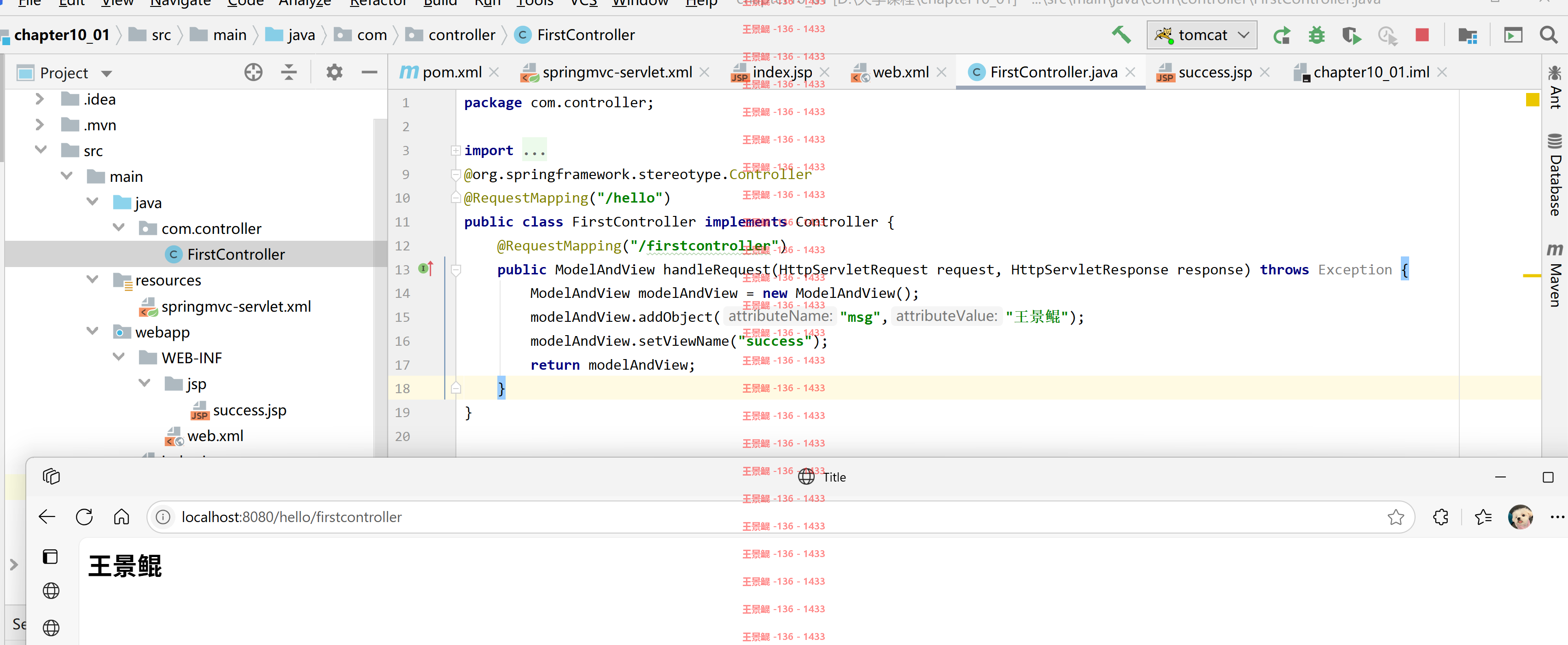Viewport: 1568px width, 645px height.
Task: Collapse the resources folder
Action: (x=93, y=279)
